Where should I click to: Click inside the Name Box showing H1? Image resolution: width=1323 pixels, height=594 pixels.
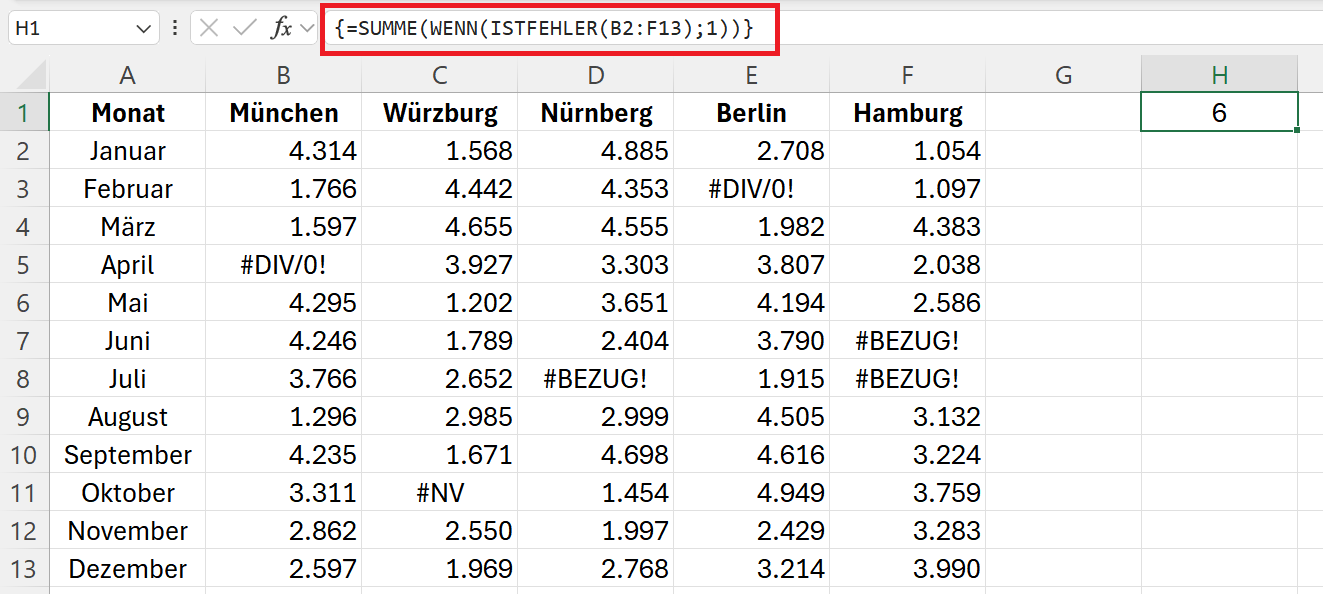coord(68,29)
